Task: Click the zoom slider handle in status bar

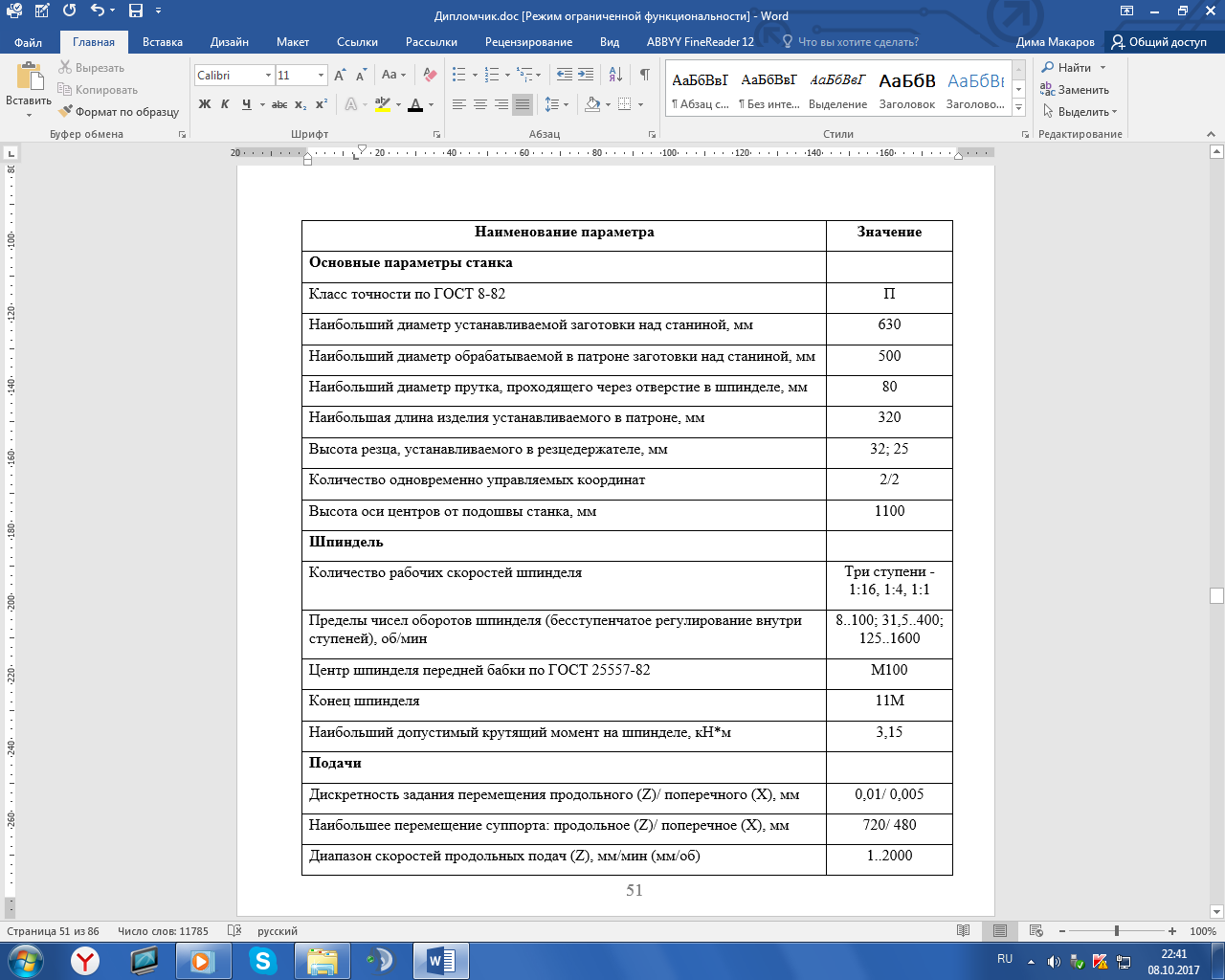Action: tap(1116, 931)
